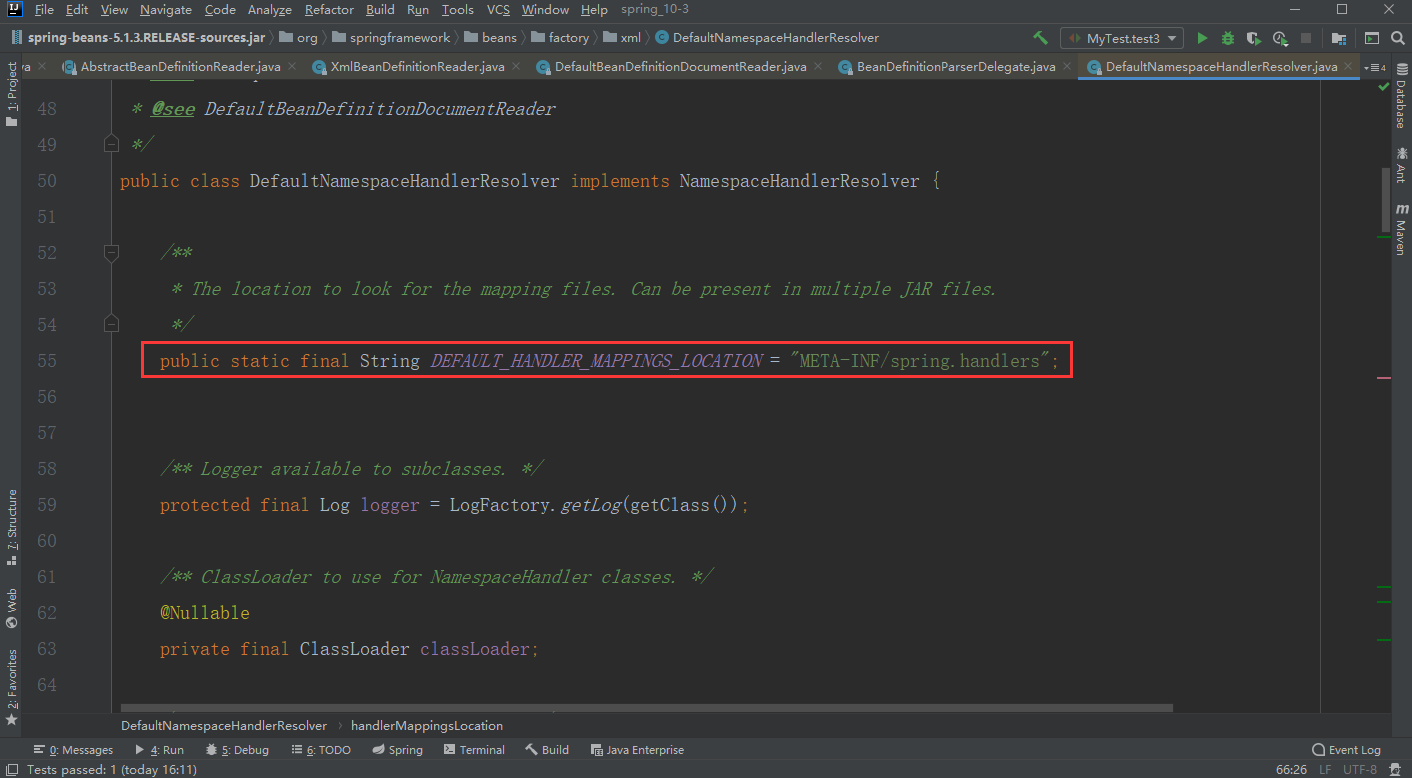Click the IntelliJ IDEA logo in title bar

(14, 9)
